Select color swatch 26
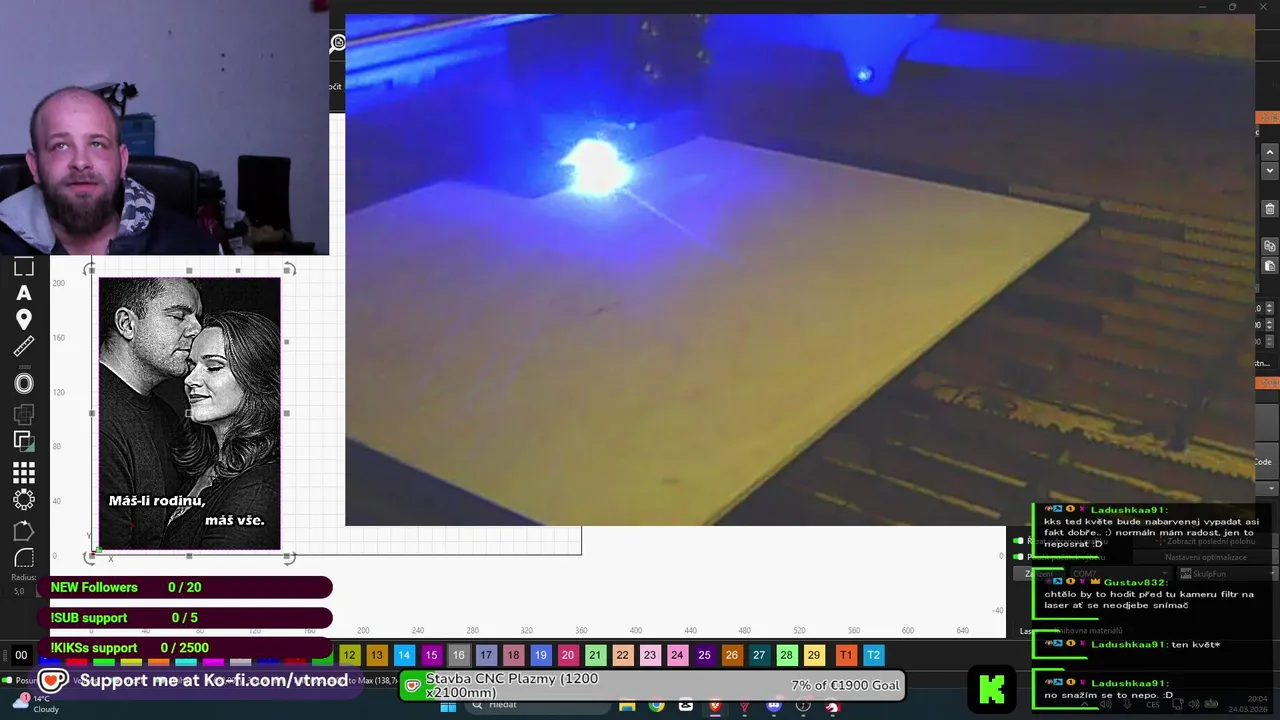Image resolution: width=1280 pixels, height=720 pixels. 732,655
